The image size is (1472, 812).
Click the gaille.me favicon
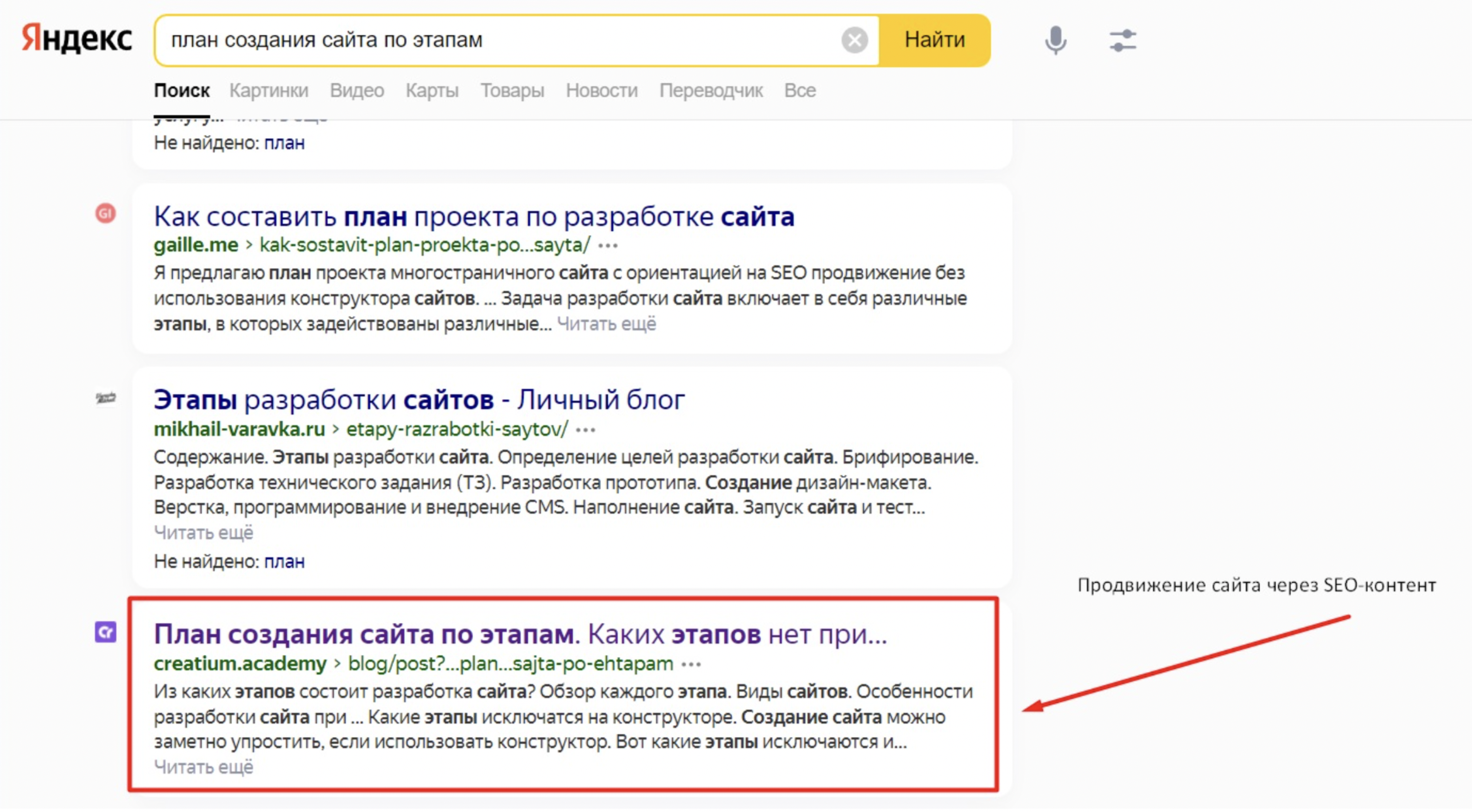click(x=105, y=214)
